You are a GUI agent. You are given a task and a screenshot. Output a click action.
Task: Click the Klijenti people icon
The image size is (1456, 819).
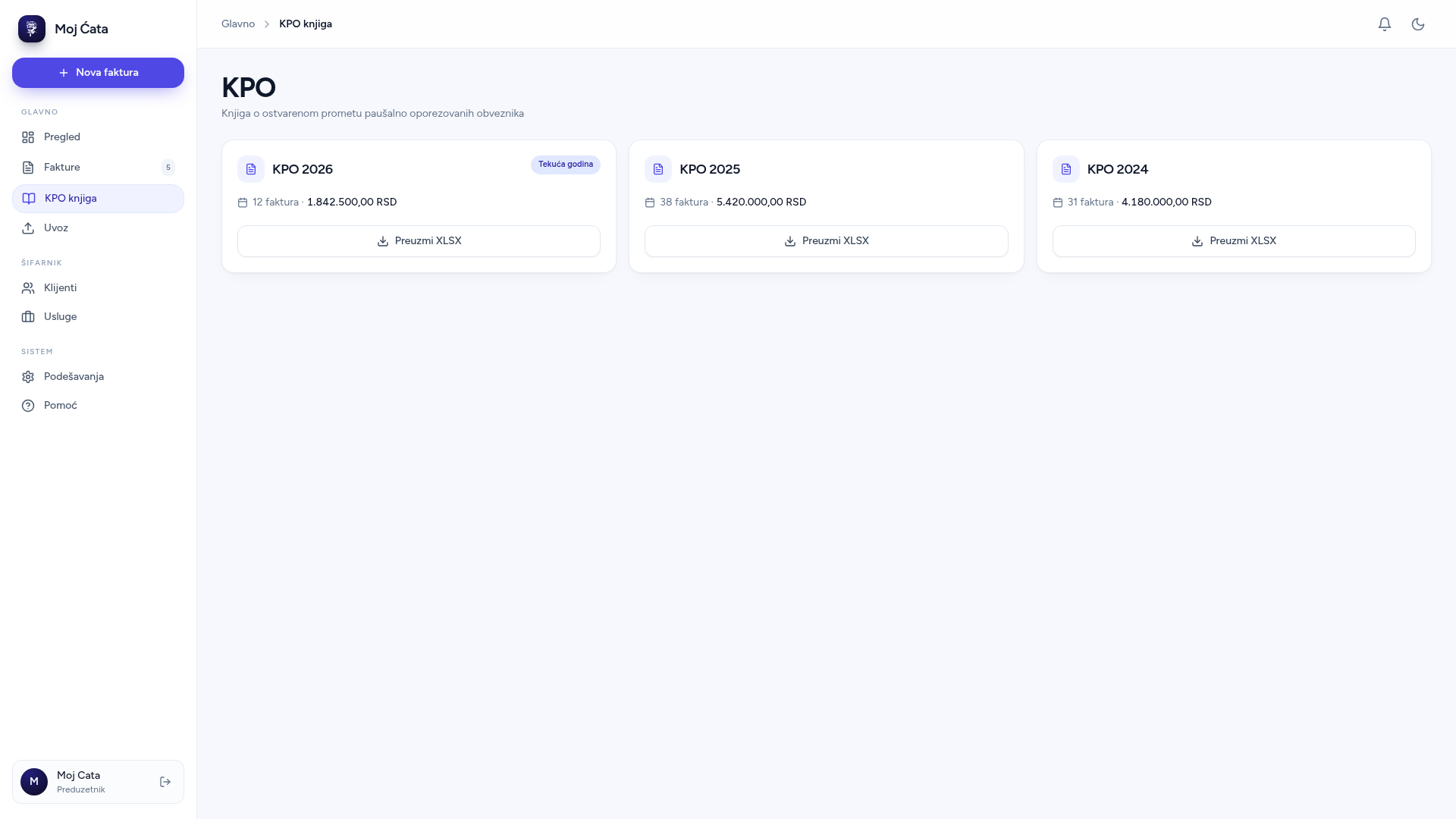coord(28,288)
